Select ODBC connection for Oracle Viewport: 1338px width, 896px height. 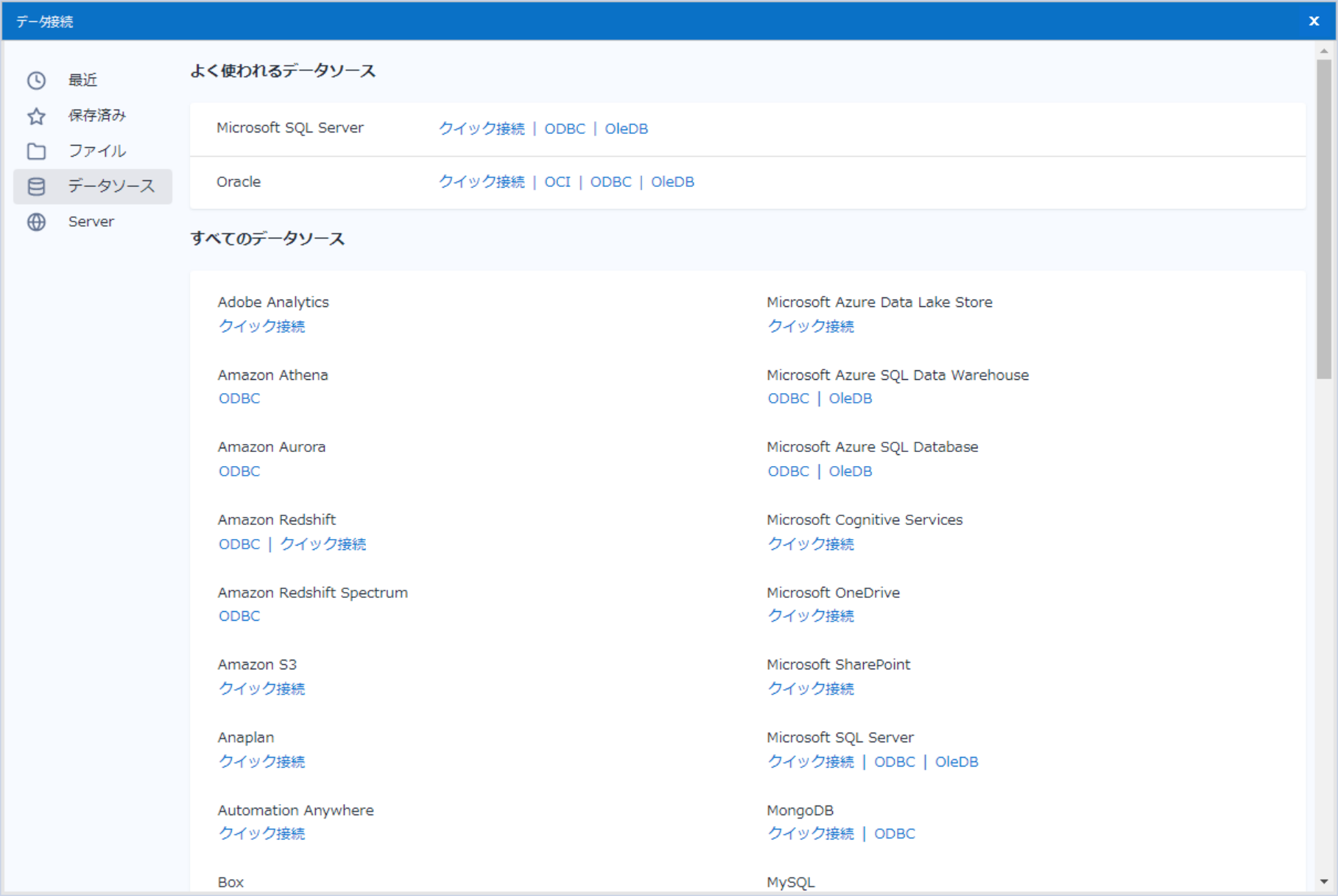(610, 182)
